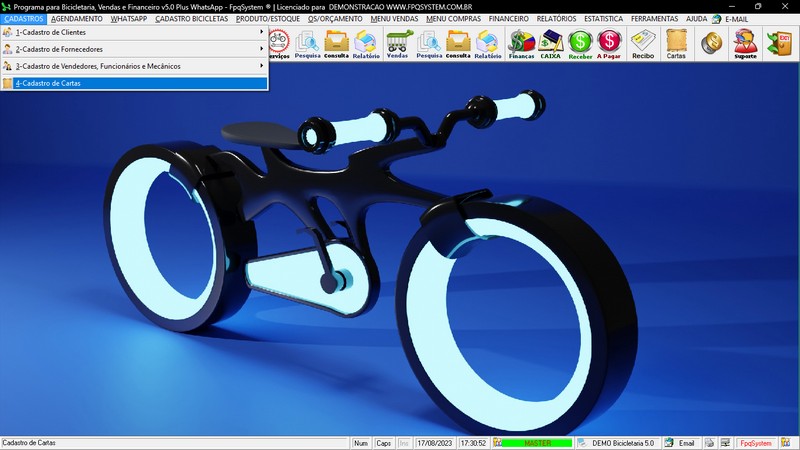Image resolution: width=800 pixels, height=450 pixels.
Task: Click the Exit door icon
Action: [x=780, y=43]
